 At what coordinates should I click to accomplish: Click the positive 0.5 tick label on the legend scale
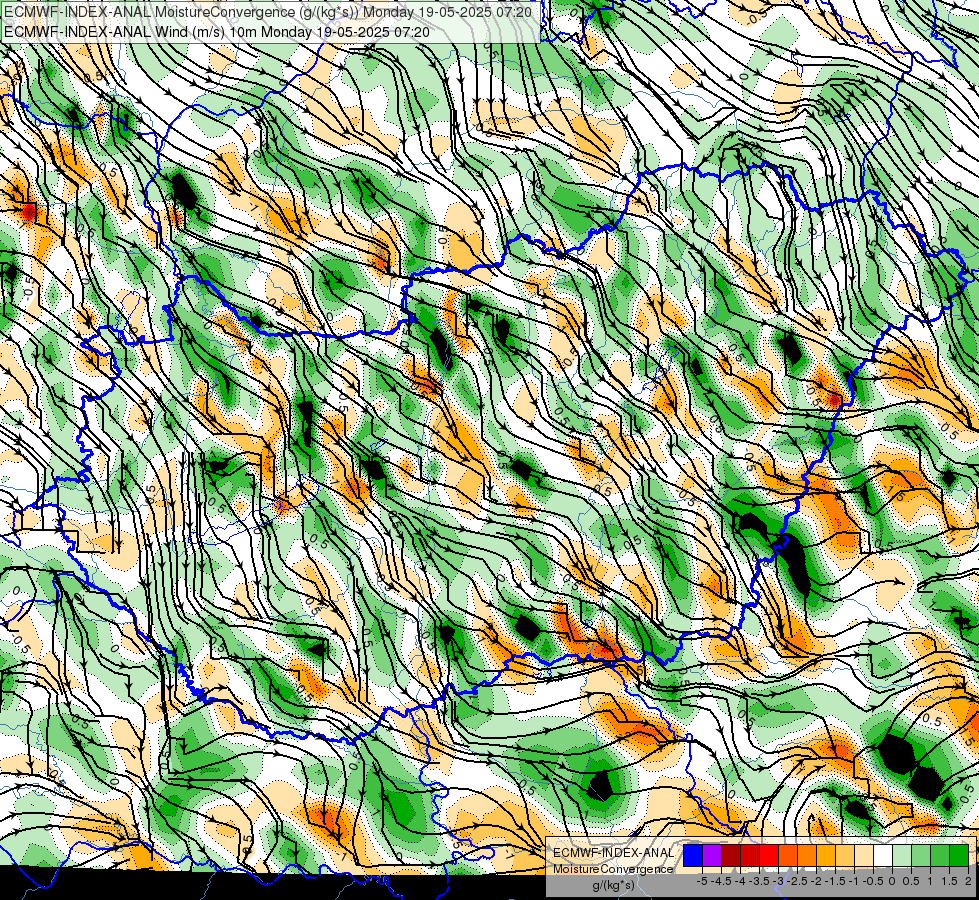click(911, 881)
